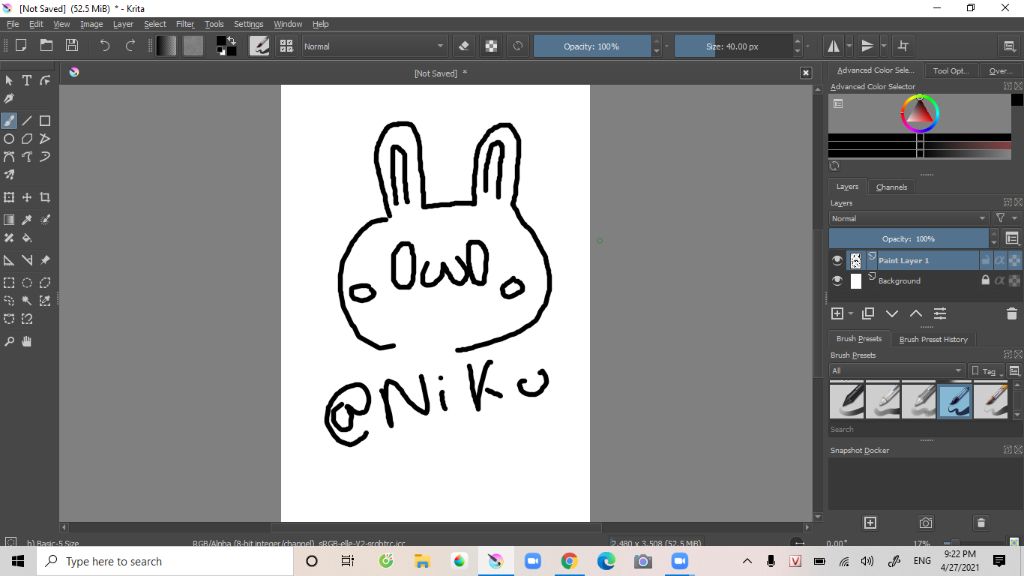Take a snapshot in Snapshot Docker
The width and height of the screenshot is (1024, 576).
[926, 522]
